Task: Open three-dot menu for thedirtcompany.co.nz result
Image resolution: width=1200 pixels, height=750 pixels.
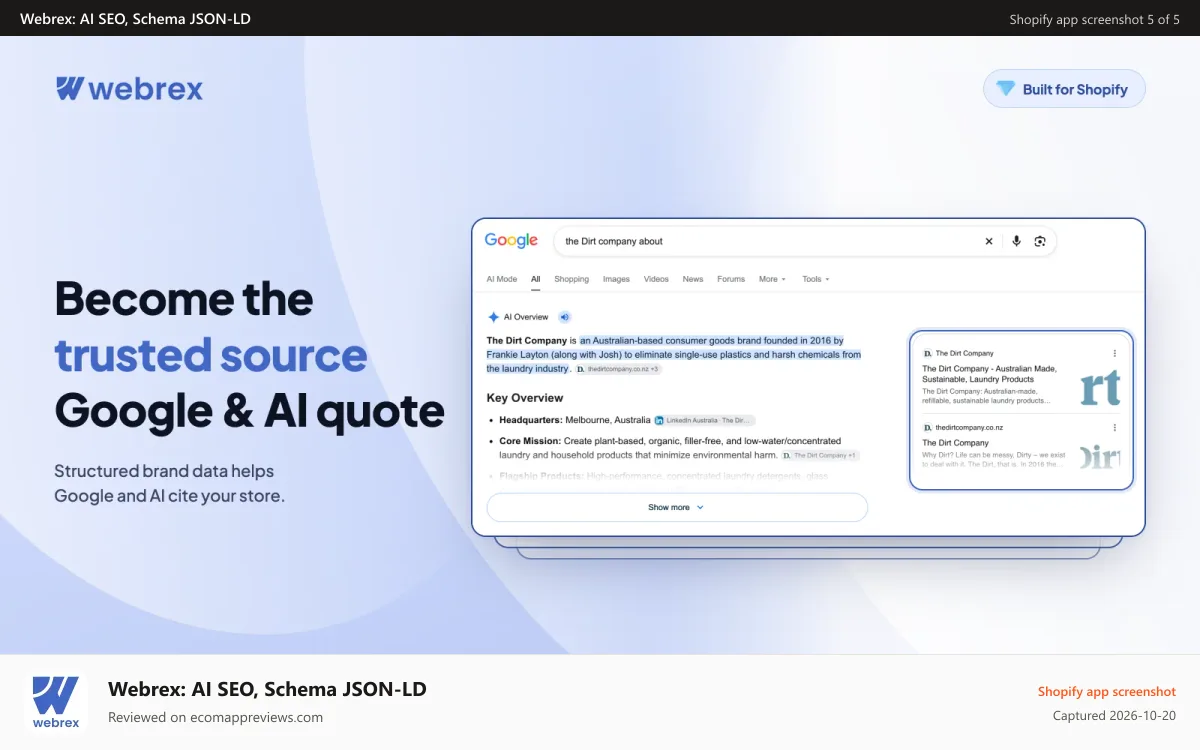Action: point(1115,427)
